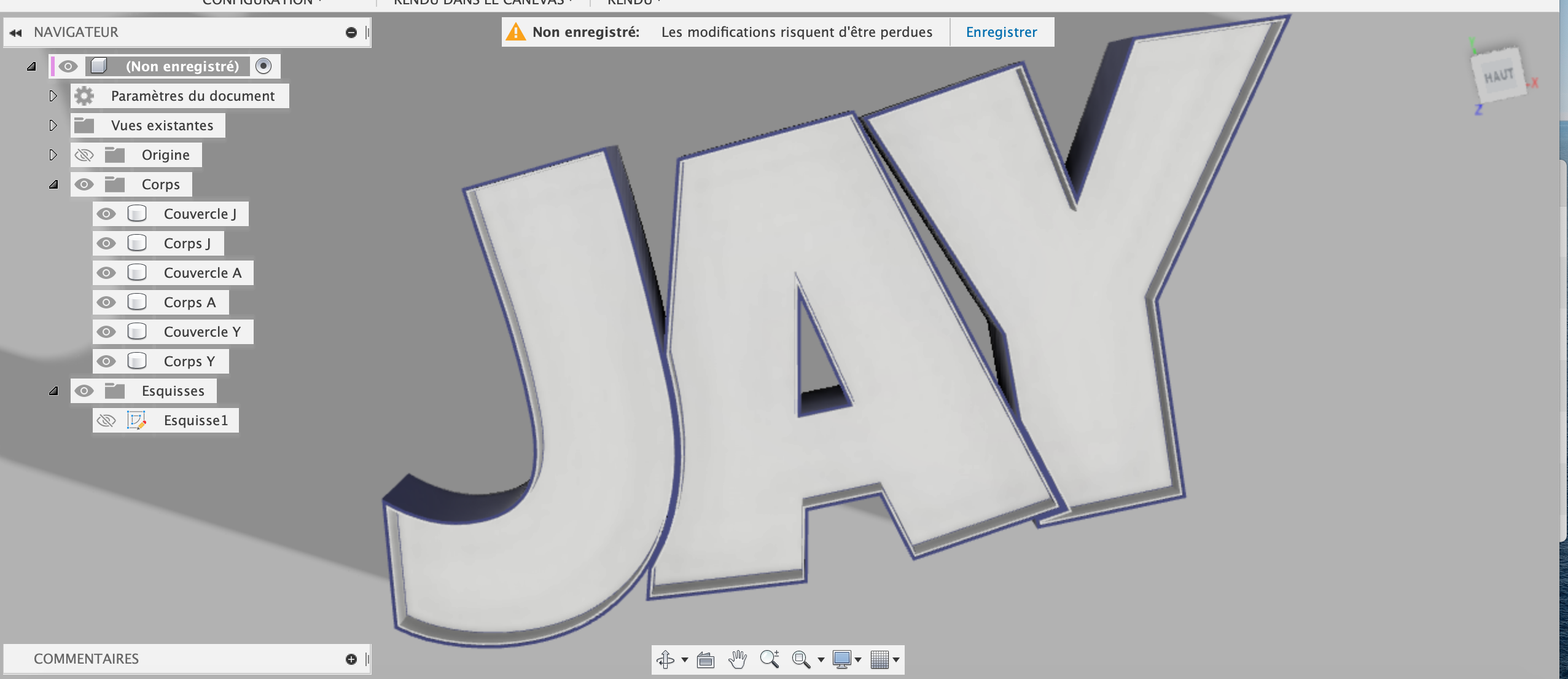Click the HAUT view cube face

point(1499,76)
